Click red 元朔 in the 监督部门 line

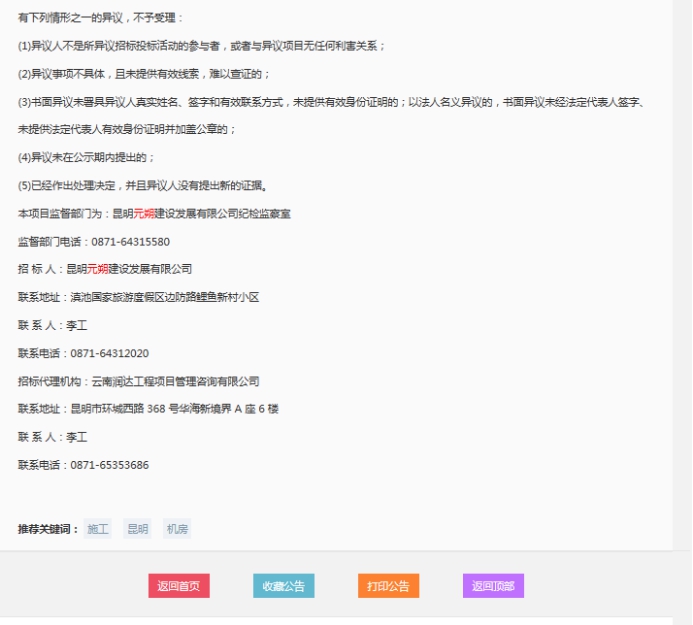[144, 214]
